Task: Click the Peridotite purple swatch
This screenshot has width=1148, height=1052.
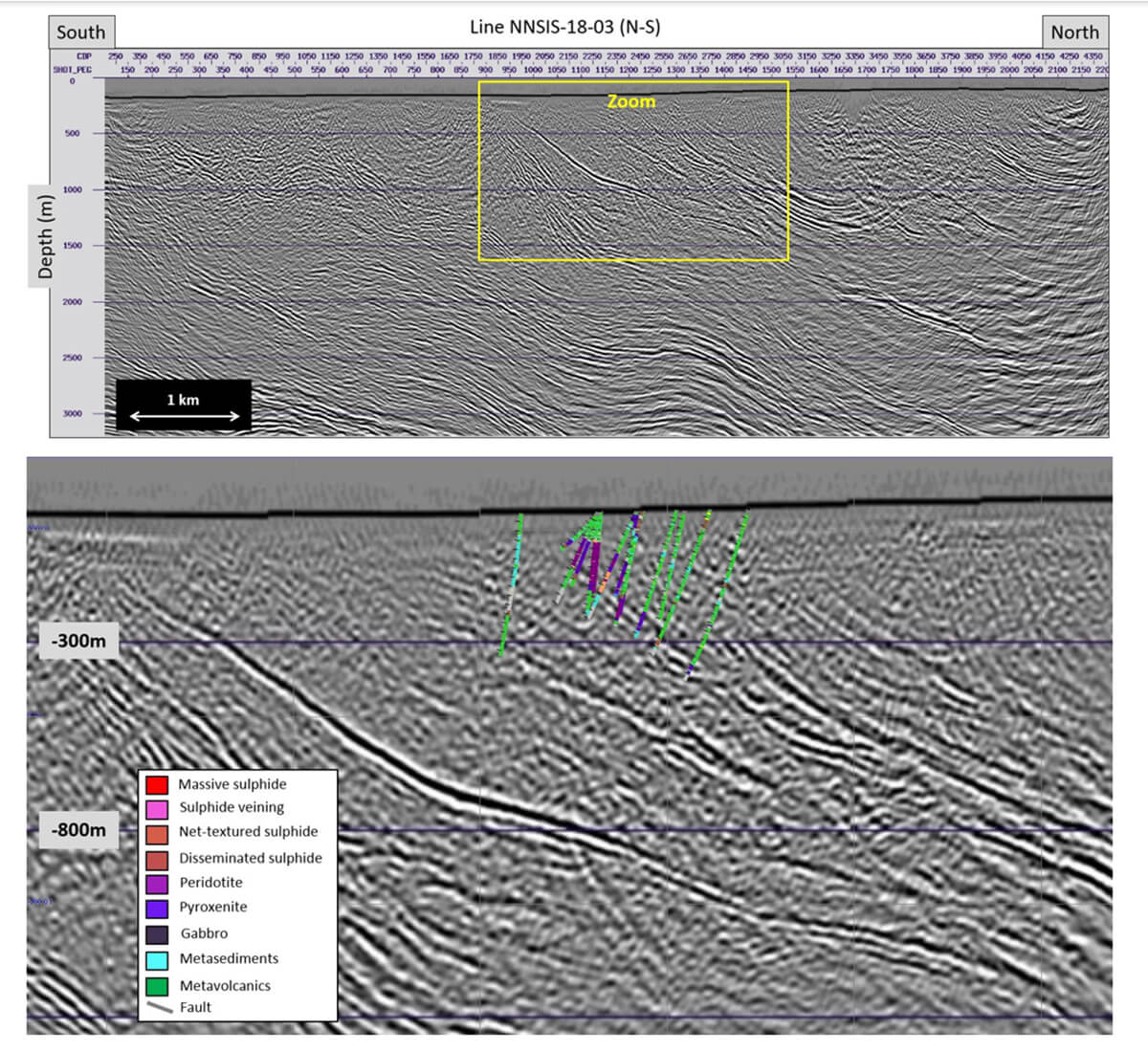Action: [157, 883]
